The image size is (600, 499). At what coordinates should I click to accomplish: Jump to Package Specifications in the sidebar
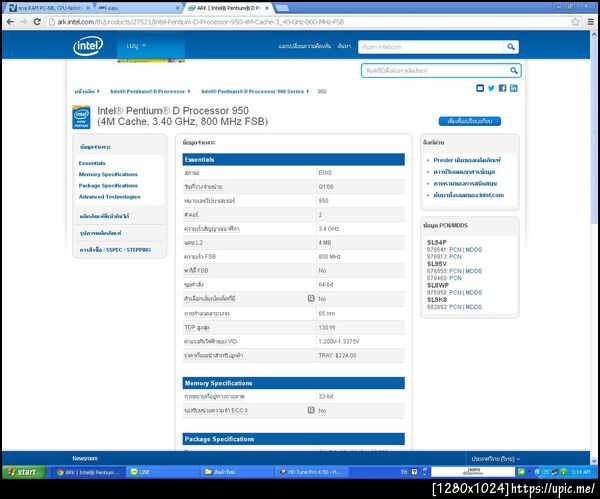click(108, 186)
